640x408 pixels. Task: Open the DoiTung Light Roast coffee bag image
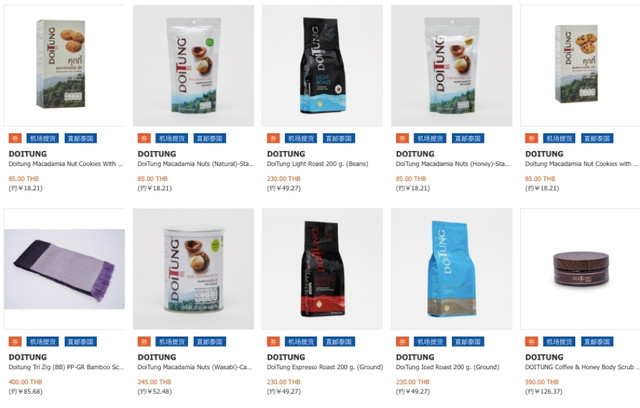(x=322, y=66)
